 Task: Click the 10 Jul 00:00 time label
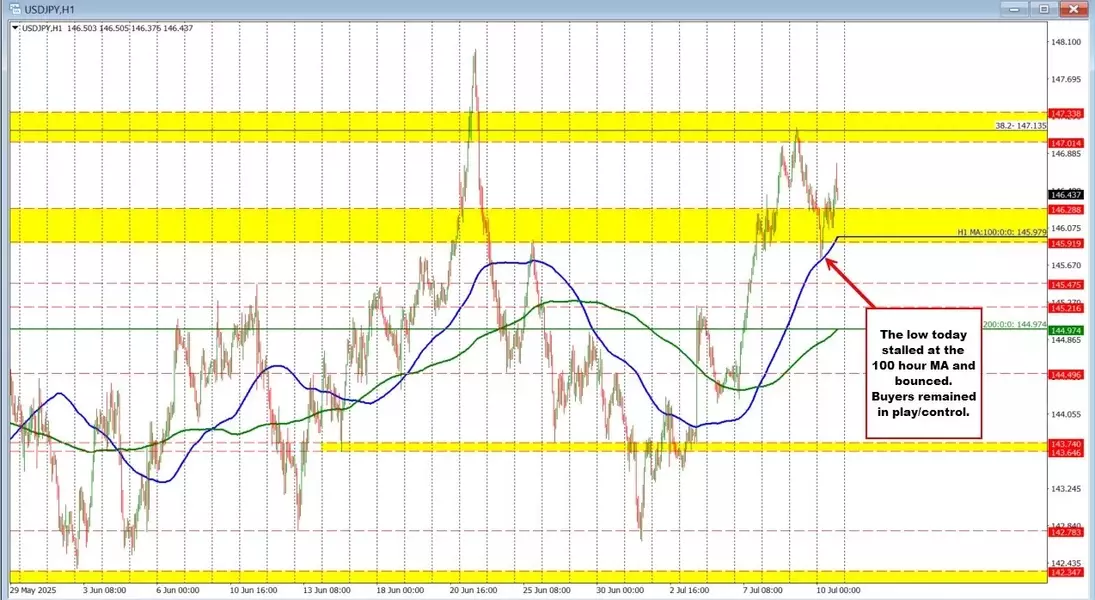tap(838, 590)
